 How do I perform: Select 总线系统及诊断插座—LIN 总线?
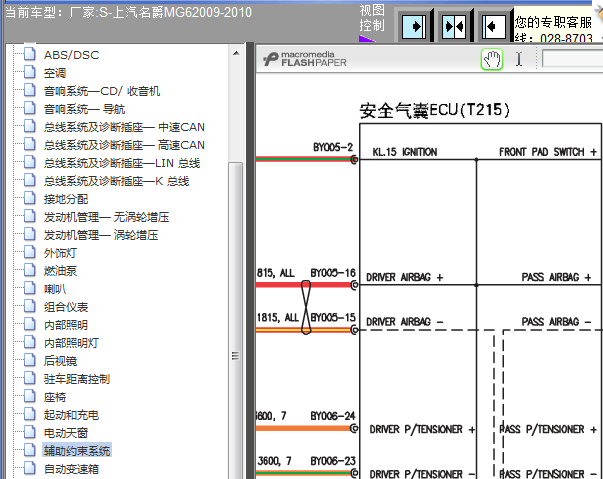click(122, 163)
